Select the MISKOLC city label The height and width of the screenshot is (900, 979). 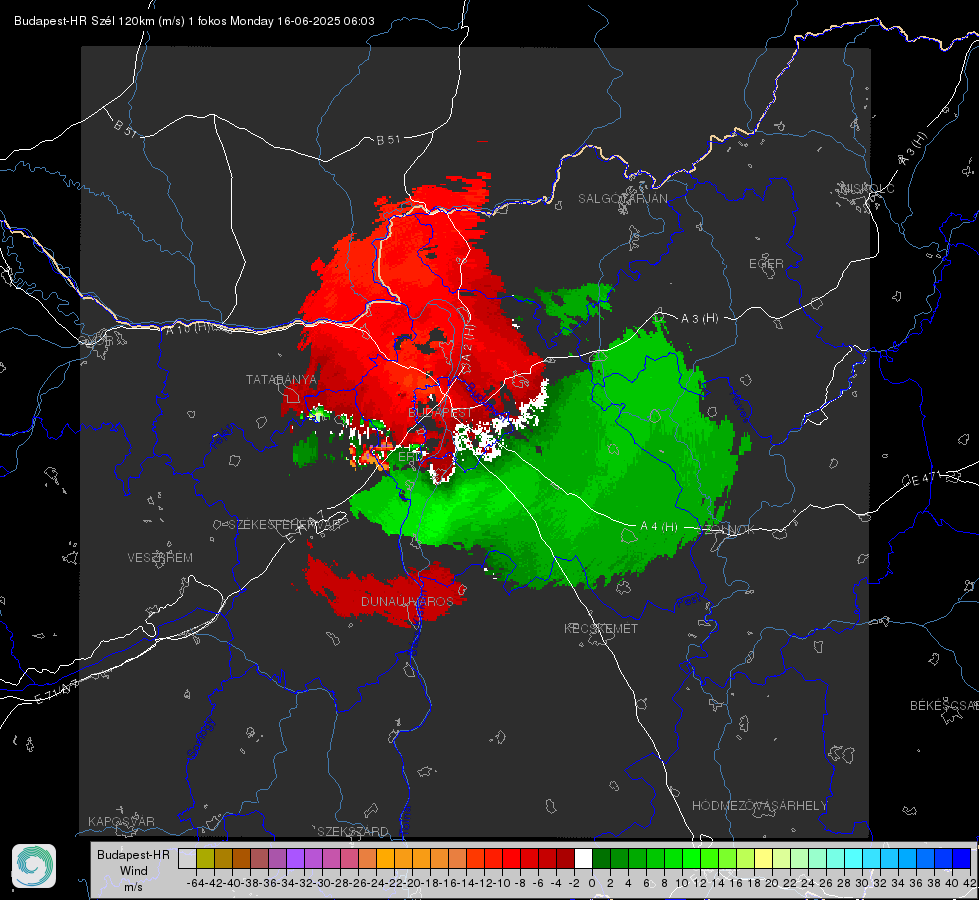[867, 189]
